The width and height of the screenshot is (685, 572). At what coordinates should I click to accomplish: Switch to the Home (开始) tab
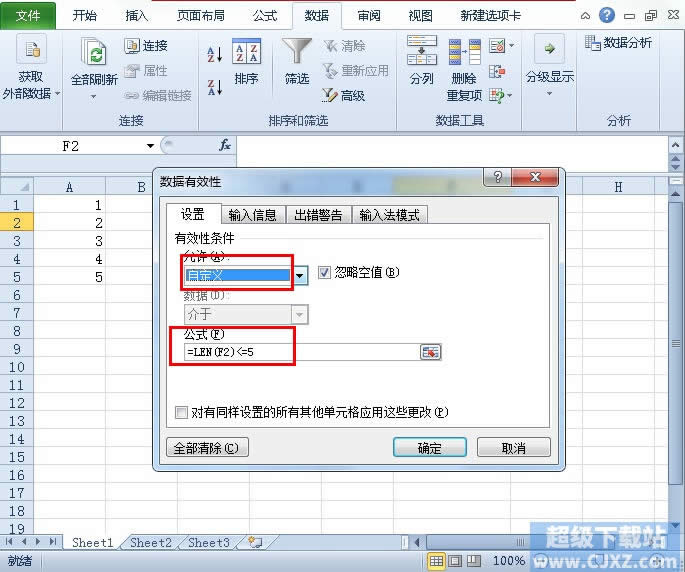[x=84, y=16]
